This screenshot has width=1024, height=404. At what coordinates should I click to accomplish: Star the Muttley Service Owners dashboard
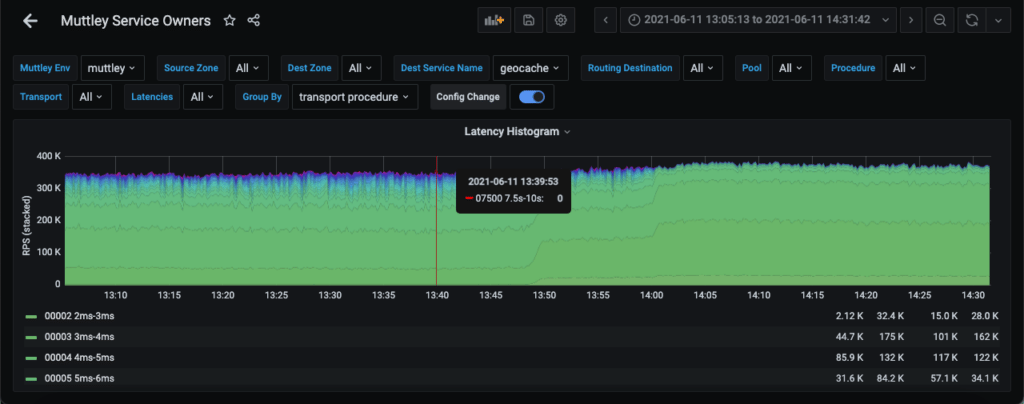click(x=229, y=20)
